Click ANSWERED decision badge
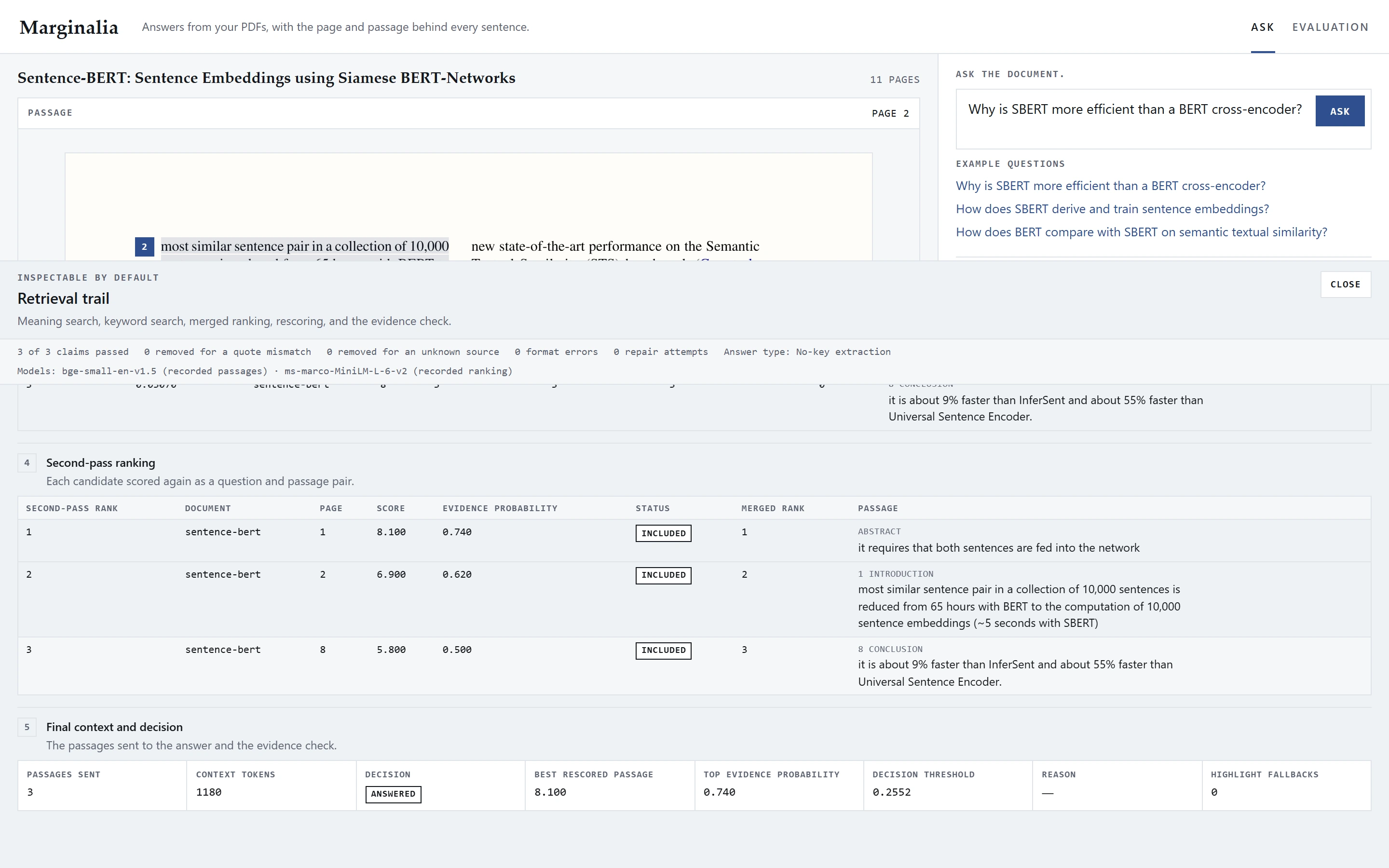This screenshot has height=868, width=1389. (x=393, y=795)
